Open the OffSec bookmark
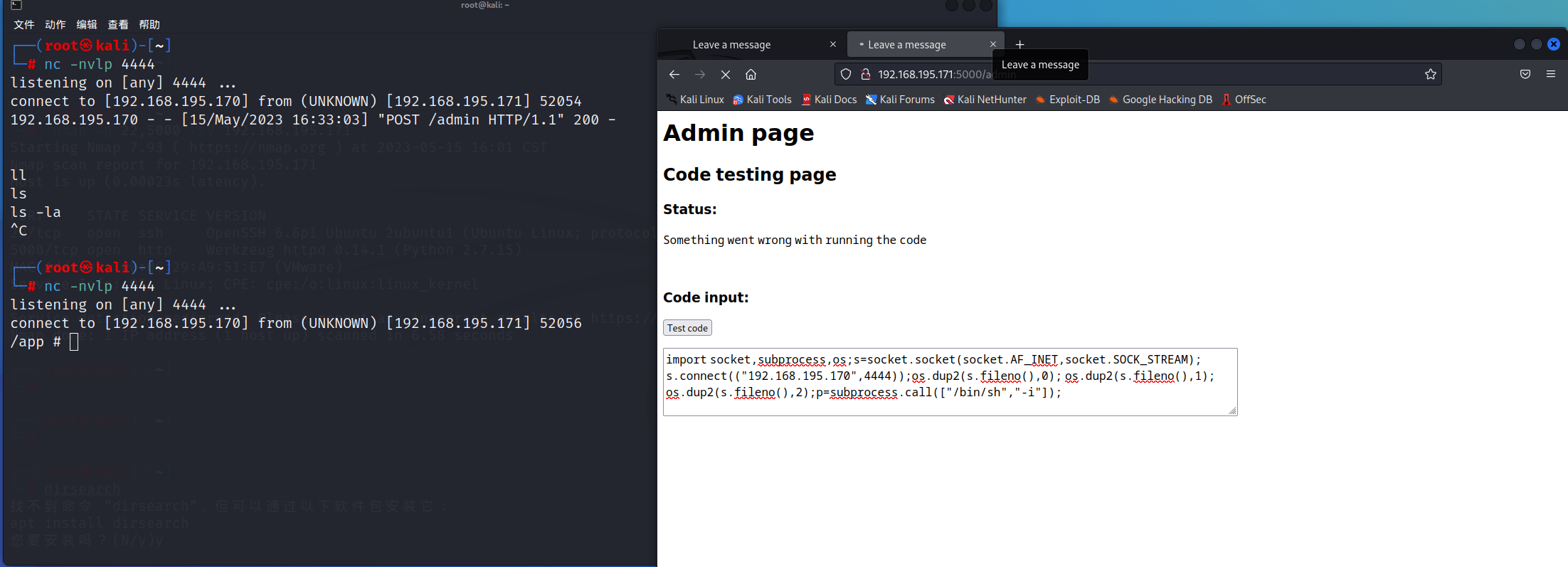1568x567 pixels. click(1244, 100)
